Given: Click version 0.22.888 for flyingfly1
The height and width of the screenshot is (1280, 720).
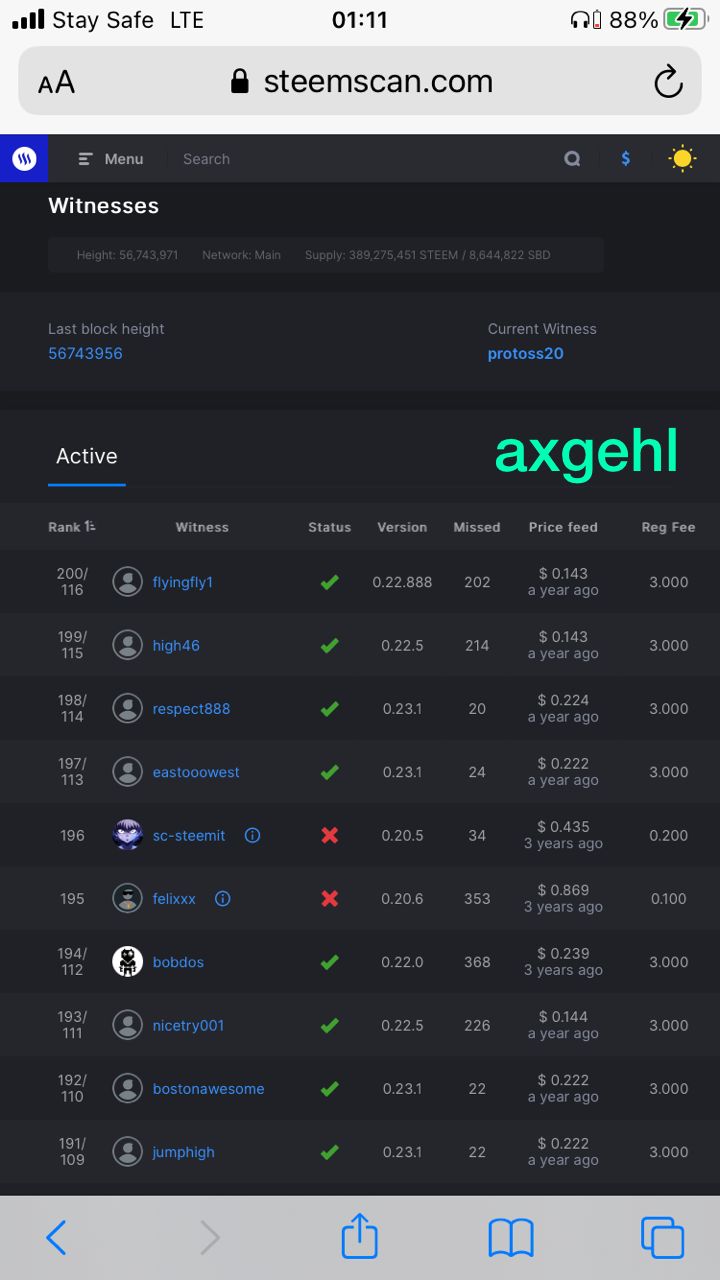Looking at the screenshot, I should coord(402,582).
